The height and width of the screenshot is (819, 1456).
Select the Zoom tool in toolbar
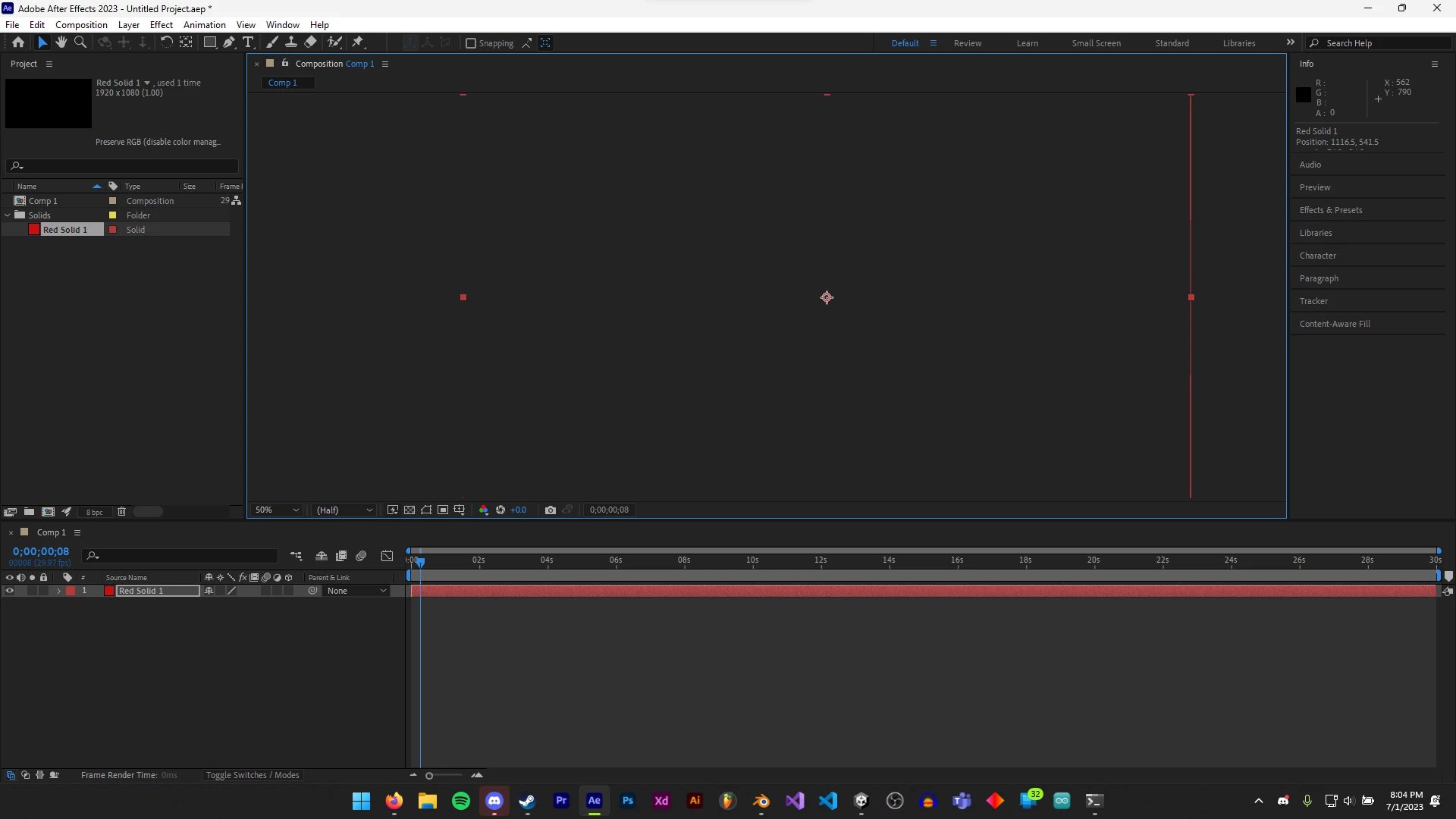pyautogui.click(x=80, y=42)
